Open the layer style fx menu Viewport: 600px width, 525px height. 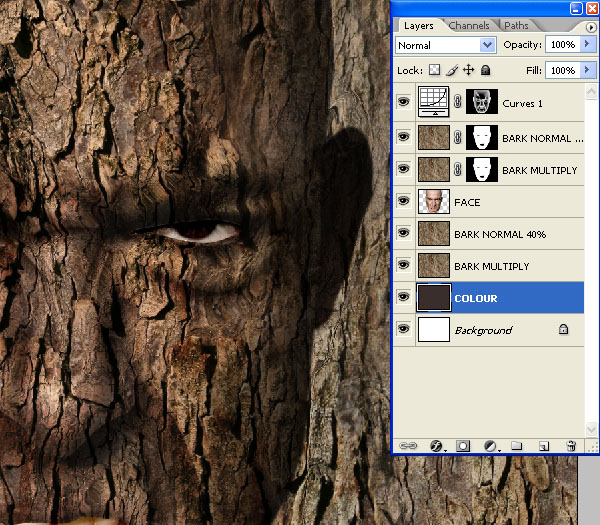(436, 445)
